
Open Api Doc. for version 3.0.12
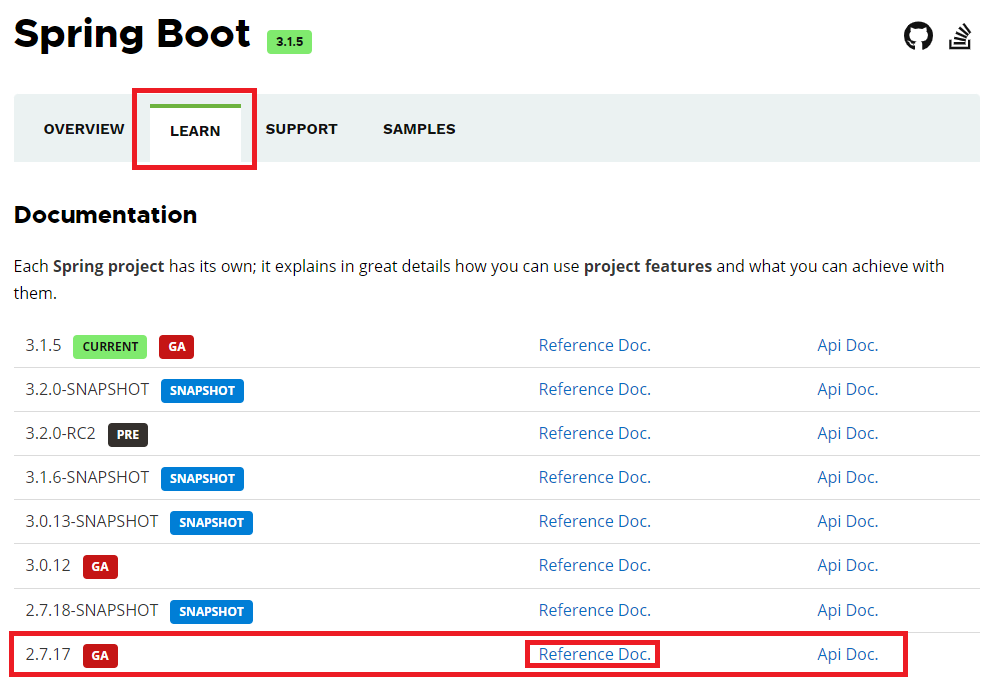click(x=847, y=565)
